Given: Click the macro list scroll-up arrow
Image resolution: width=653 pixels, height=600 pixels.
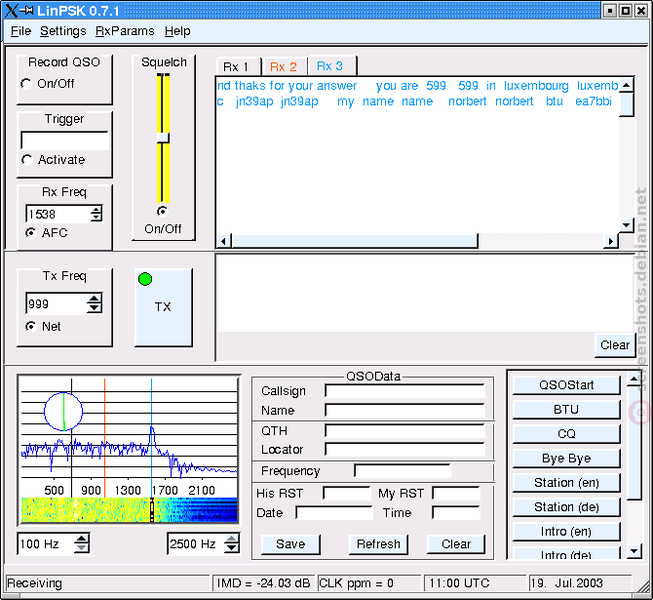Looking at the screenshot, I should 634,379.
